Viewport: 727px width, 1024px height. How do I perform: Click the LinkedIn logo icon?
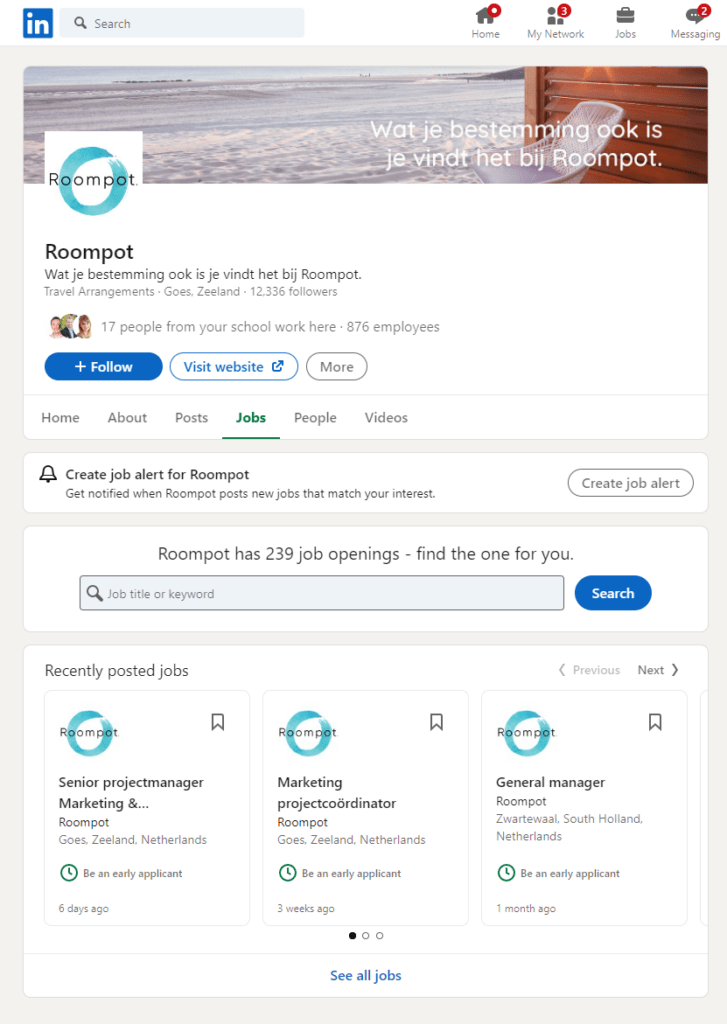click(x=38, y=23)
